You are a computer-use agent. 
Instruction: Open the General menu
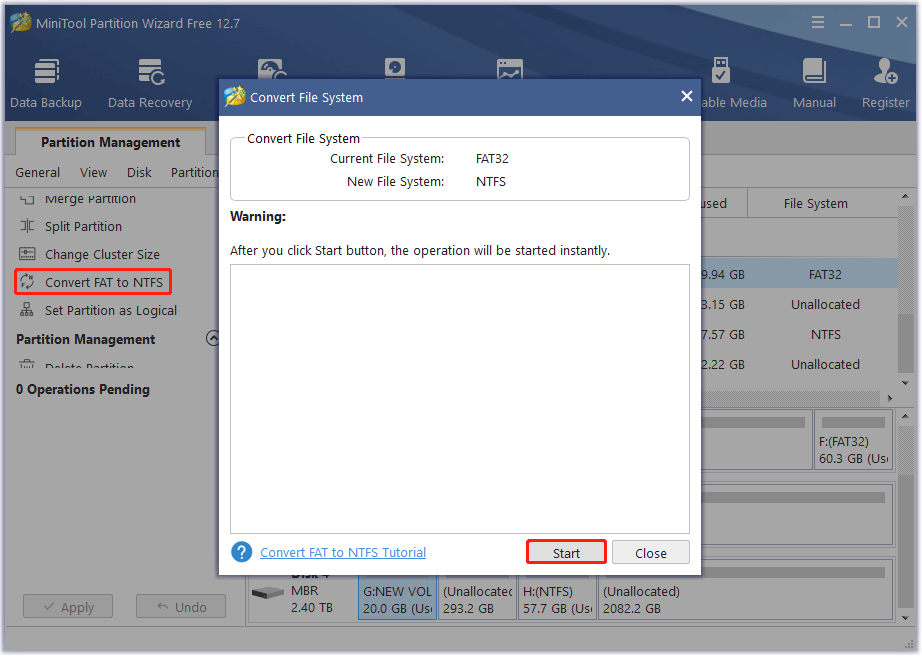pyautogui.click(x=38, y=172)
